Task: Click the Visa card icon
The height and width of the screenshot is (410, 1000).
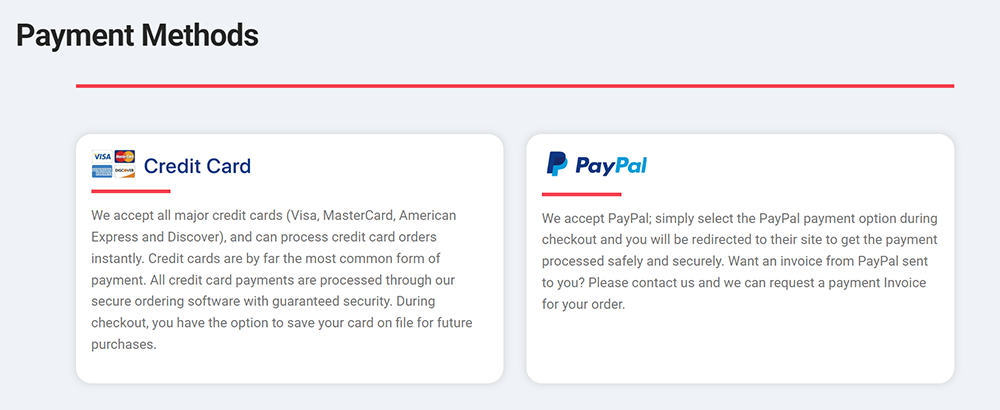Action: coord(102,157)
